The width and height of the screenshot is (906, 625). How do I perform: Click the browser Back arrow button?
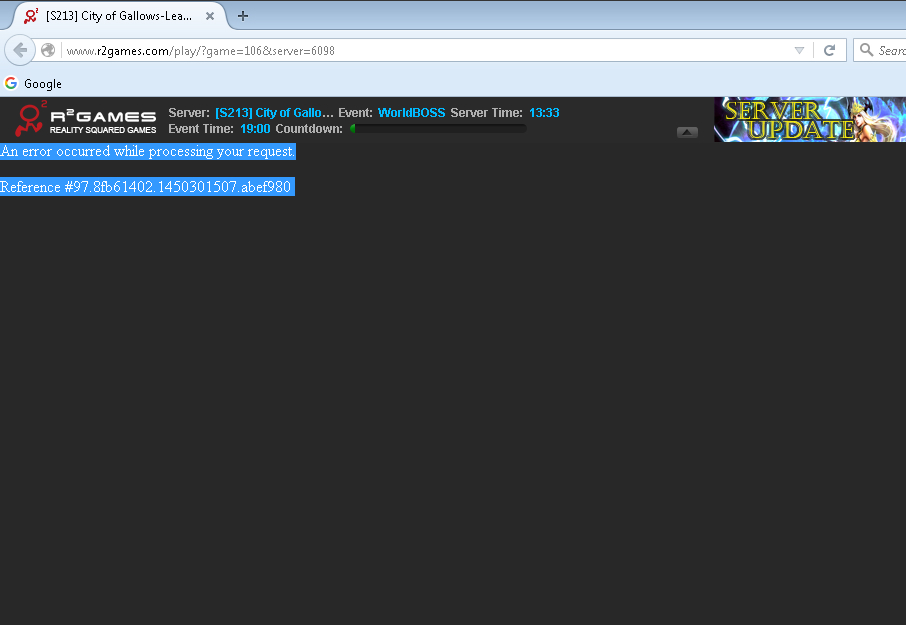(x=20, y=50)
